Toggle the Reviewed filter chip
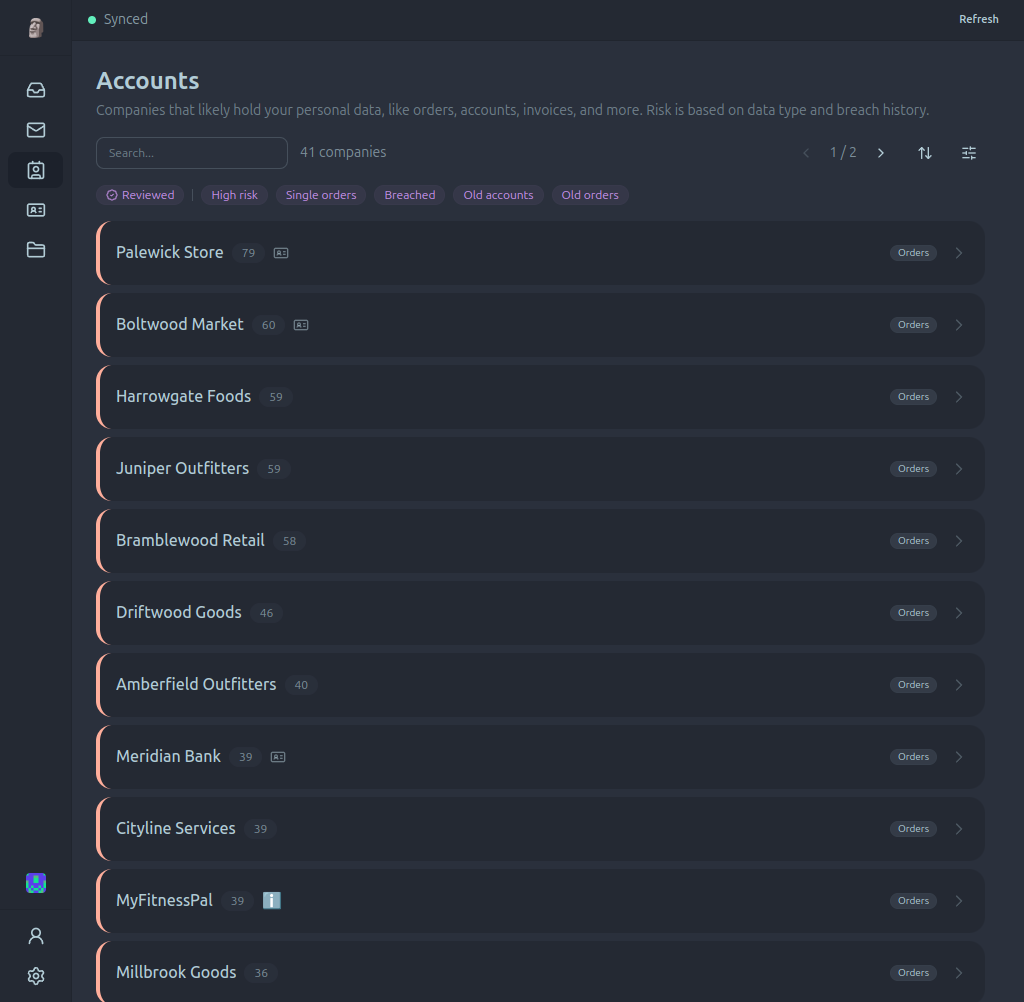This screenshot has width=1024, height=1002. pyautogui.click(x=140, y=195)
